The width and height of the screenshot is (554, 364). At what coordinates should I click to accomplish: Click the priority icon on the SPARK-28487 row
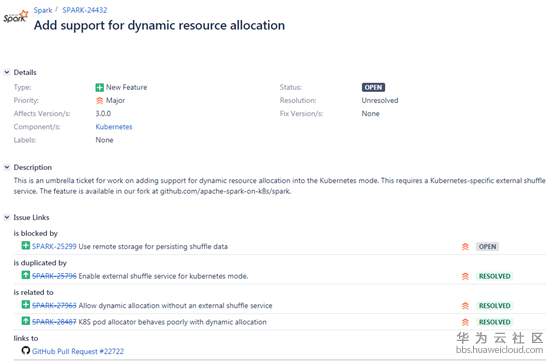pos(465,322)
